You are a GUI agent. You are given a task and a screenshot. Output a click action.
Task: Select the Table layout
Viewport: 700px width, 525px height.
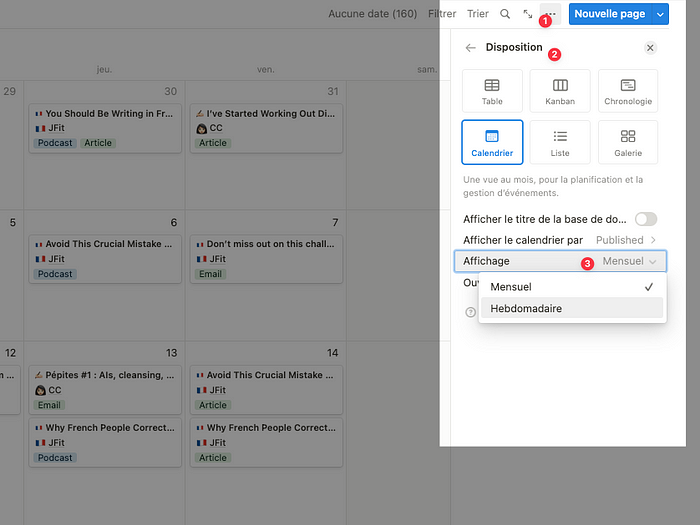point(492,91)
